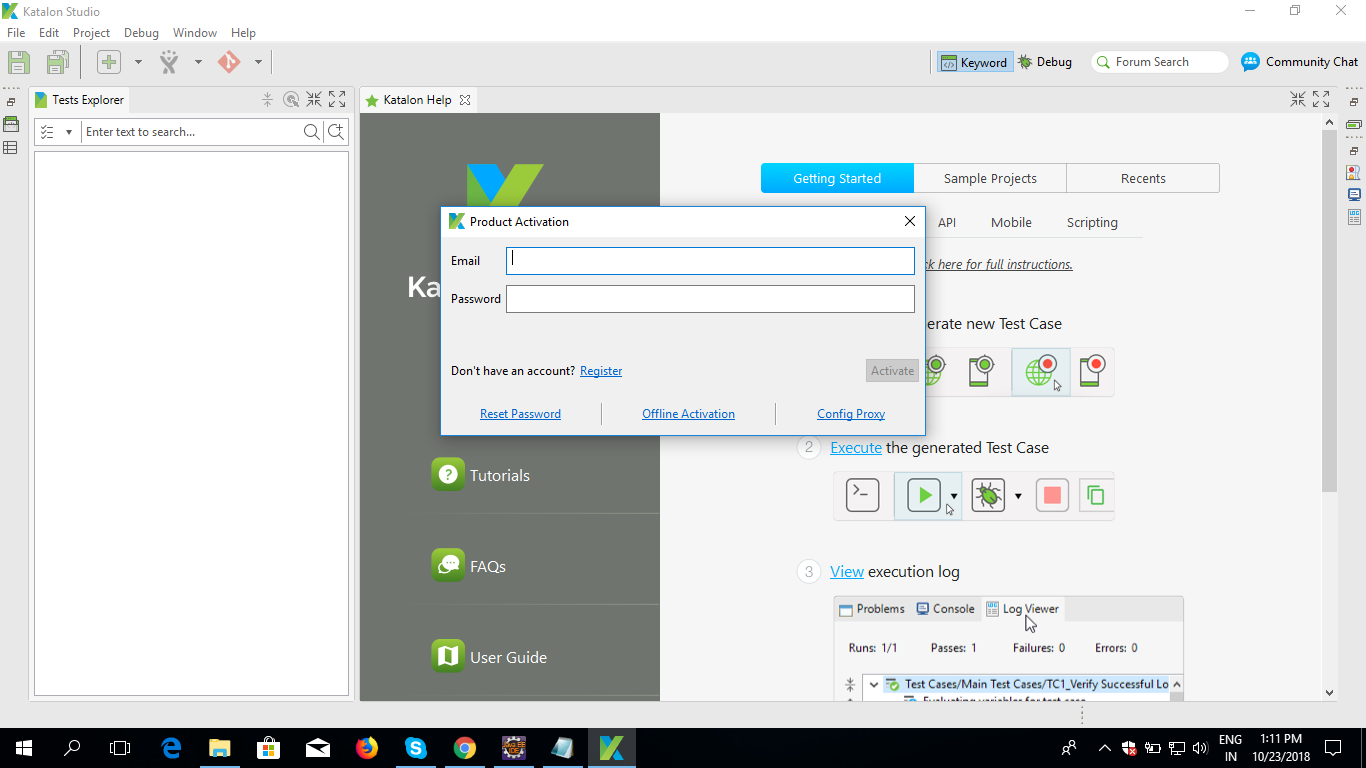Image resolution: width=1366 pixels, height=768 pixels.
Task: Open the Project menu
Action: (91, 33)
